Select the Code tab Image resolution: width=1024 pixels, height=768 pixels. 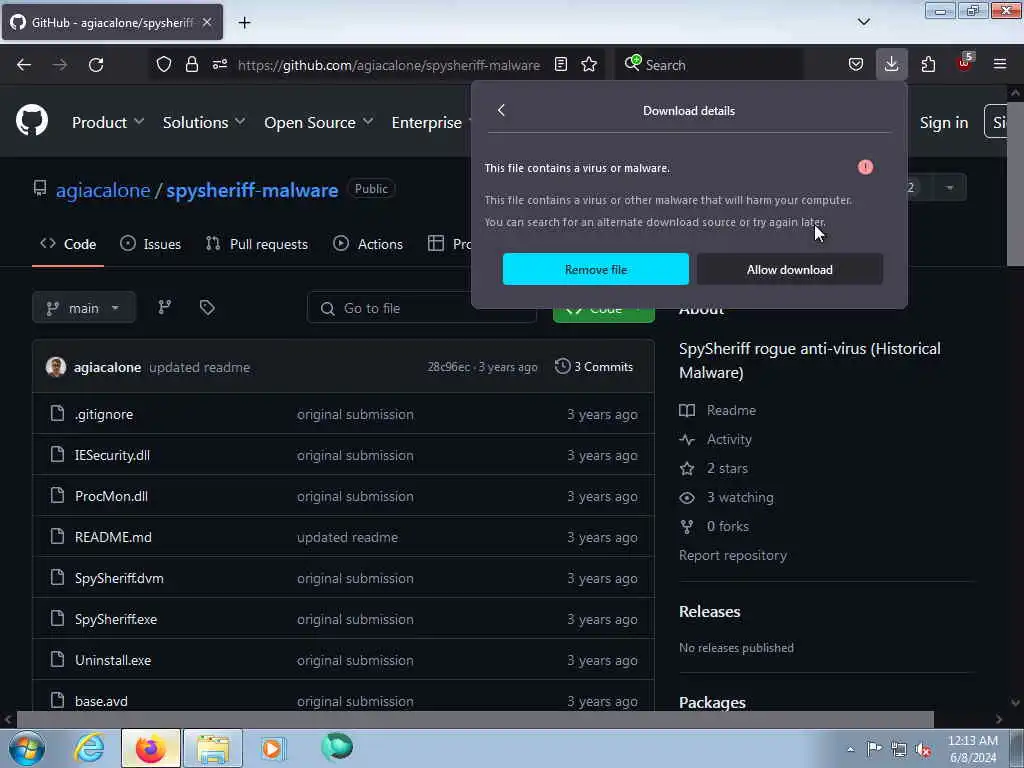point(68,244)
